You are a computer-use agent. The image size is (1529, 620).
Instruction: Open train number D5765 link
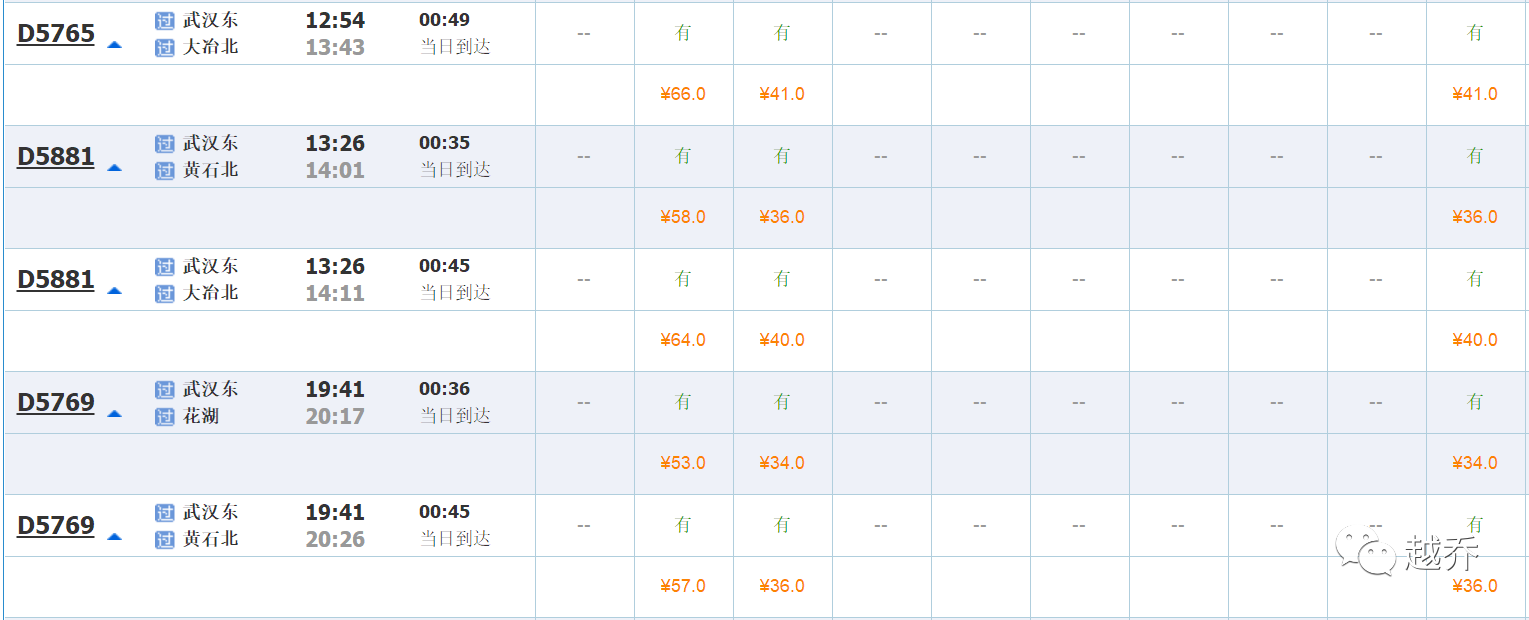[x=56, y=34]
